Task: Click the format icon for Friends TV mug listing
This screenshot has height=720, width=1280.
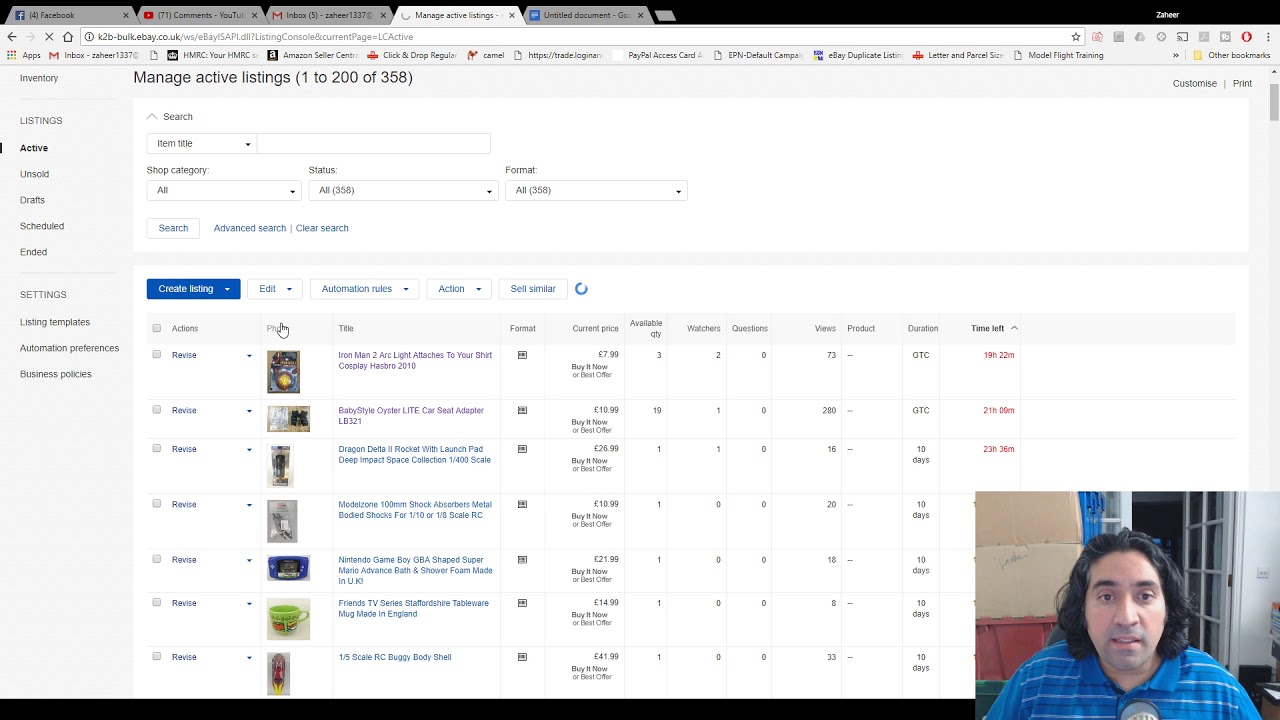Action: point(522,603)
